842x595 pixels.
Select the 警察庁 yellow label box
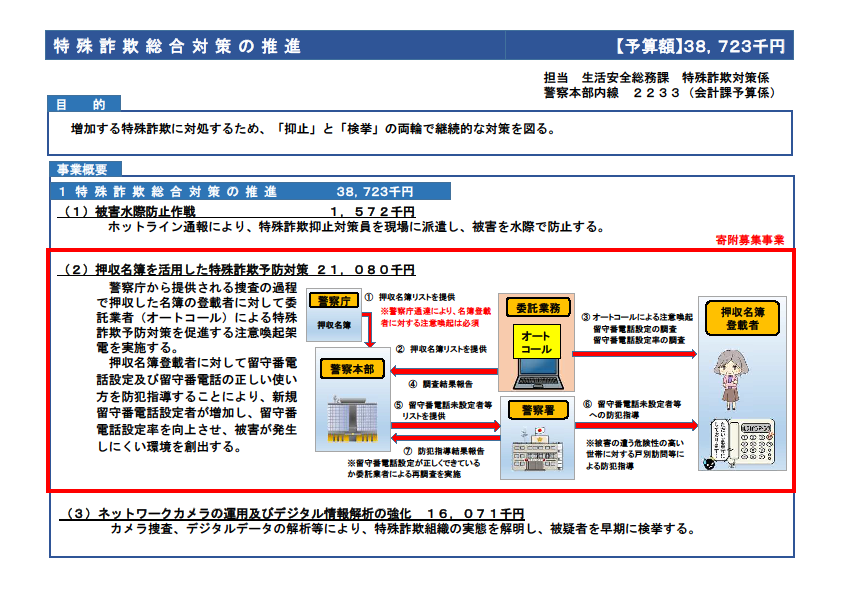335,301
